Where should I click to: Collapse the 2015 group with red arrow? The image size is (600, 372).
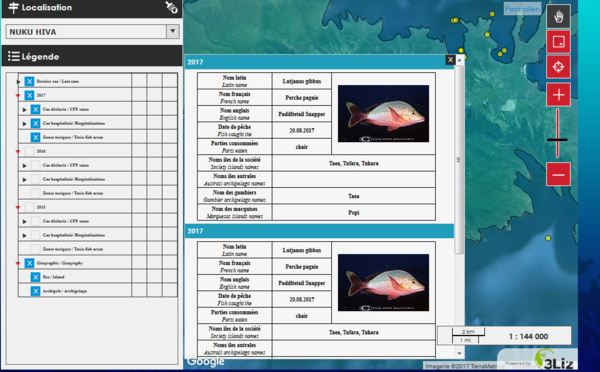(x=18, y=207)
